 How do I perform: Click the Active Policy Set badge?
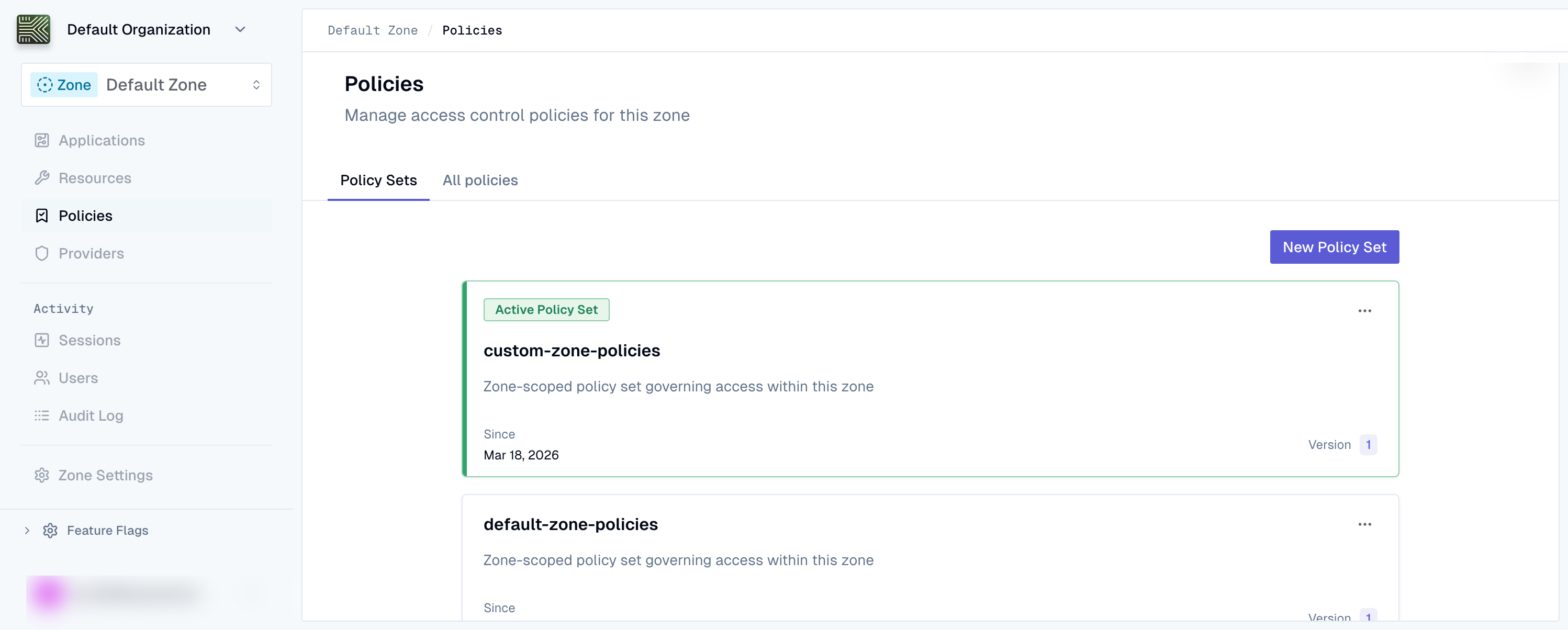546,309
